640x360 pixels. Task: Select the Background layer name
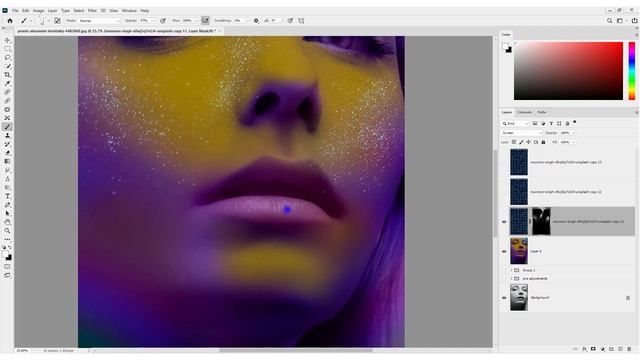coord(540,298)
